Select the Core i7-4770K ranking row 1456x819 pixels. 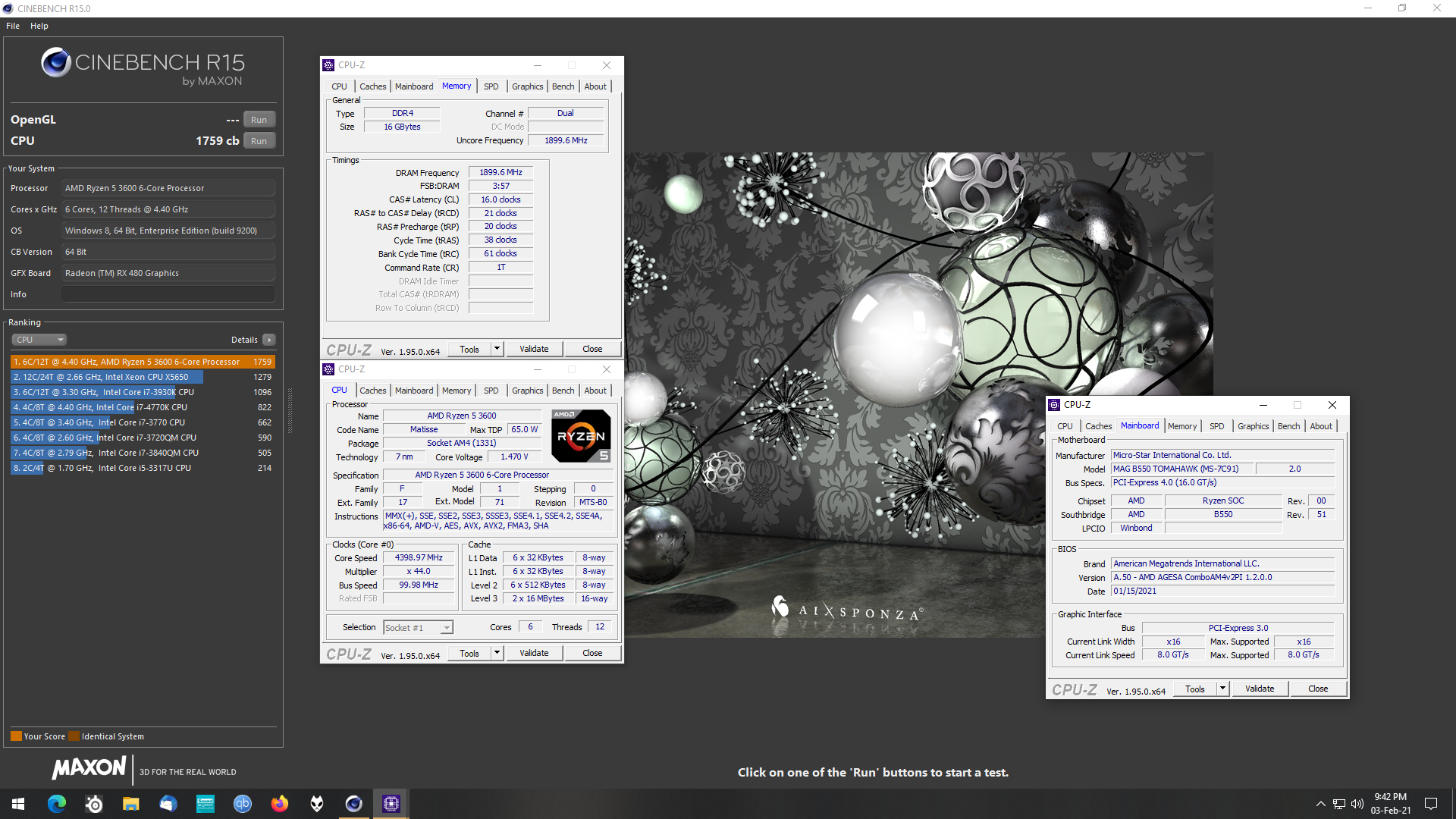pos(143,407)
